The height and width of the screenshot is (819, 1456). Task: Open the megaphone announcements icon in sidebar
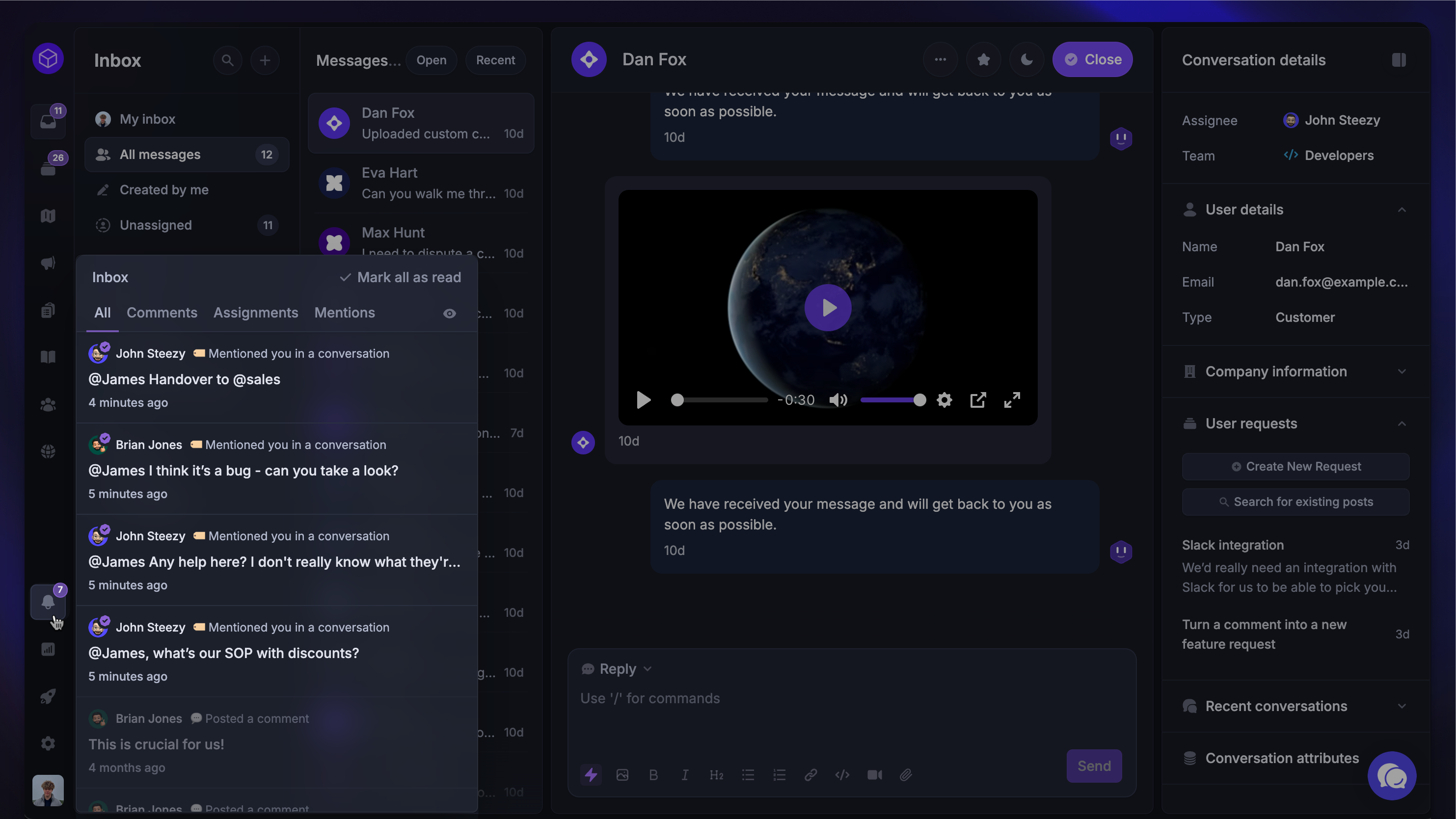pyautogui.click(x=48, y=263)
